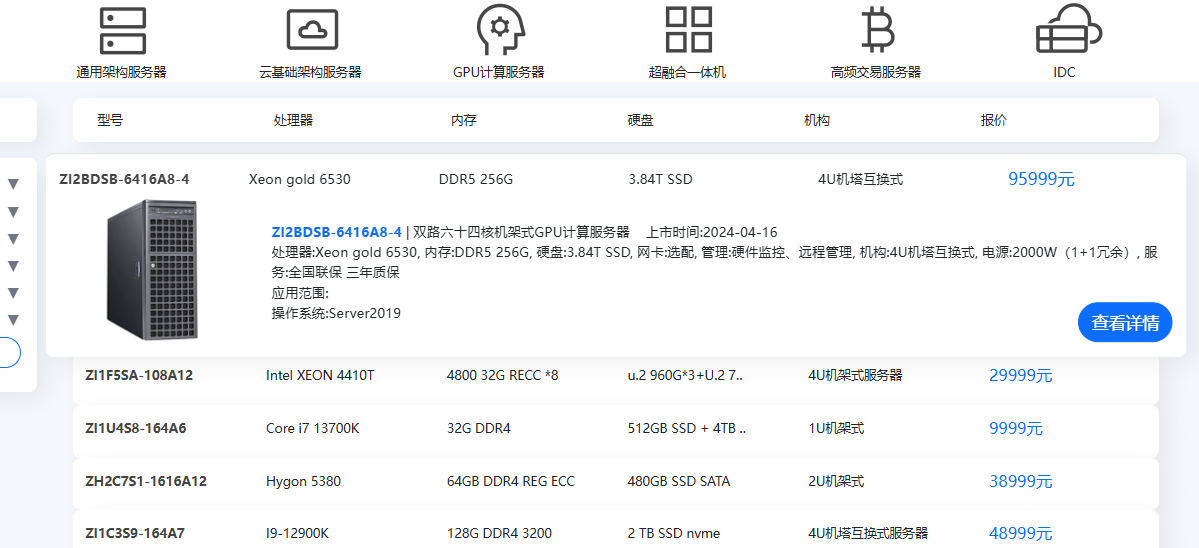The width and height of the screenshot is (1199, 548).
Task: Click the 4U机塔互换式 cell in first row
Action: coord(860,180)
